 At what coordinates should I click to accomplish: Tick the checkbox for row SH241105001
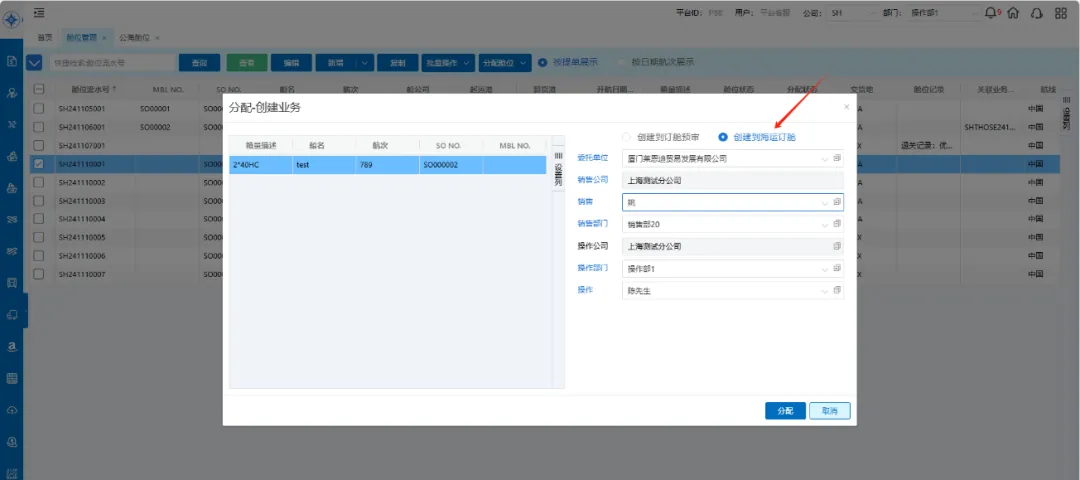(x=39, y=108)
